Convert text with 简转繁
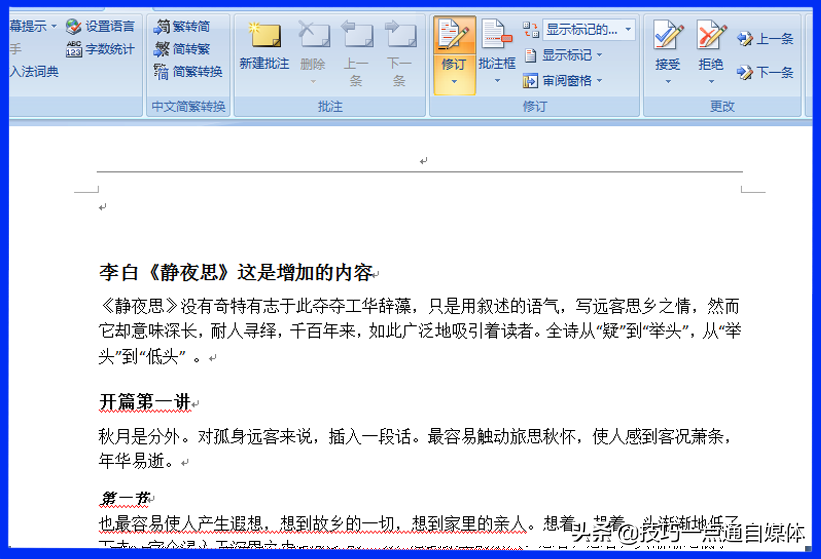 [182, 49]
